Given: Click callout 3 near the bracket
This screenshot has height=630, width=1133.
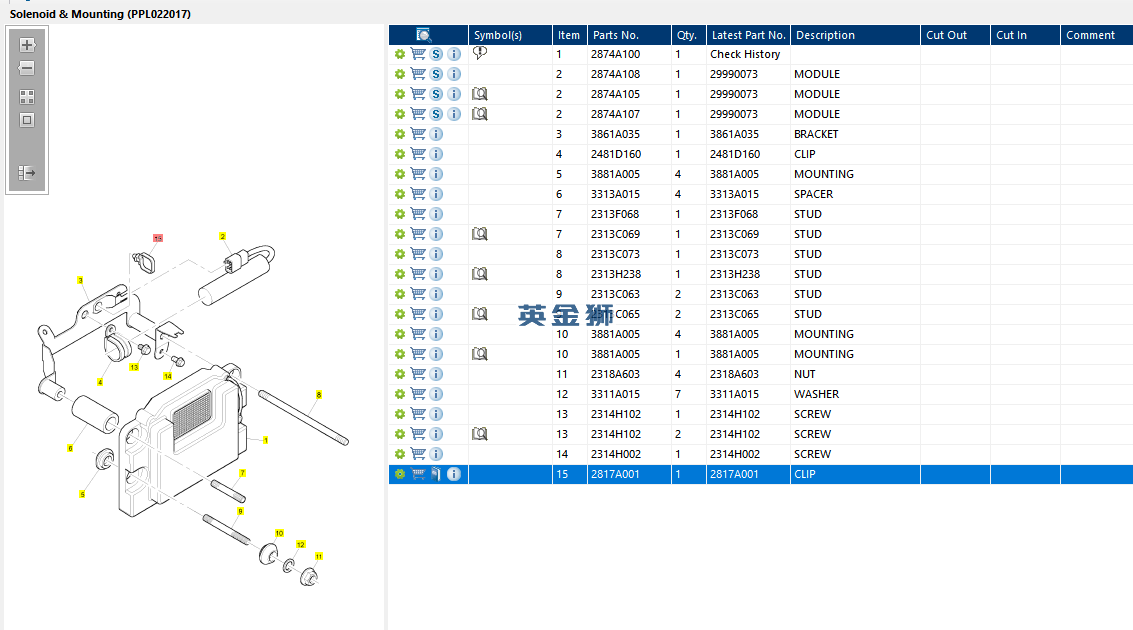Looking at the screenshot, I should click(80, 280).
